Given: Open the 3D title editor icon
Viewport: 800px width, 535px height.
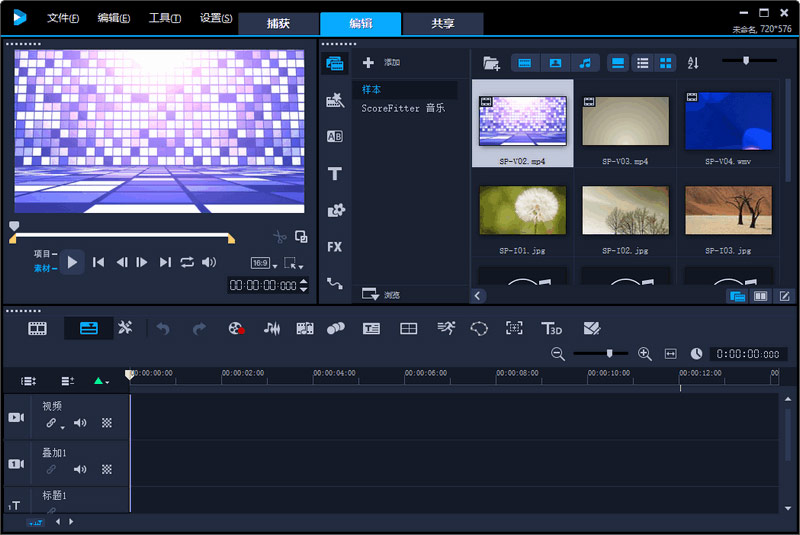Looking at the screenshot, I should coord(551,328).
